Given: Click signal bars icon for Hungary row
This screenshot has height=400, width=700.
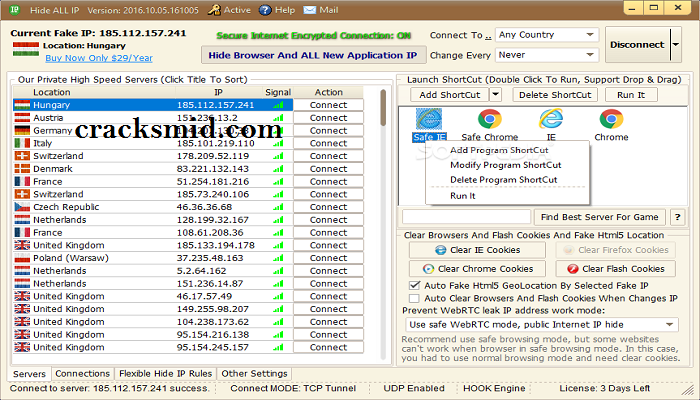Looking at the screenshot, I should 278,105.
